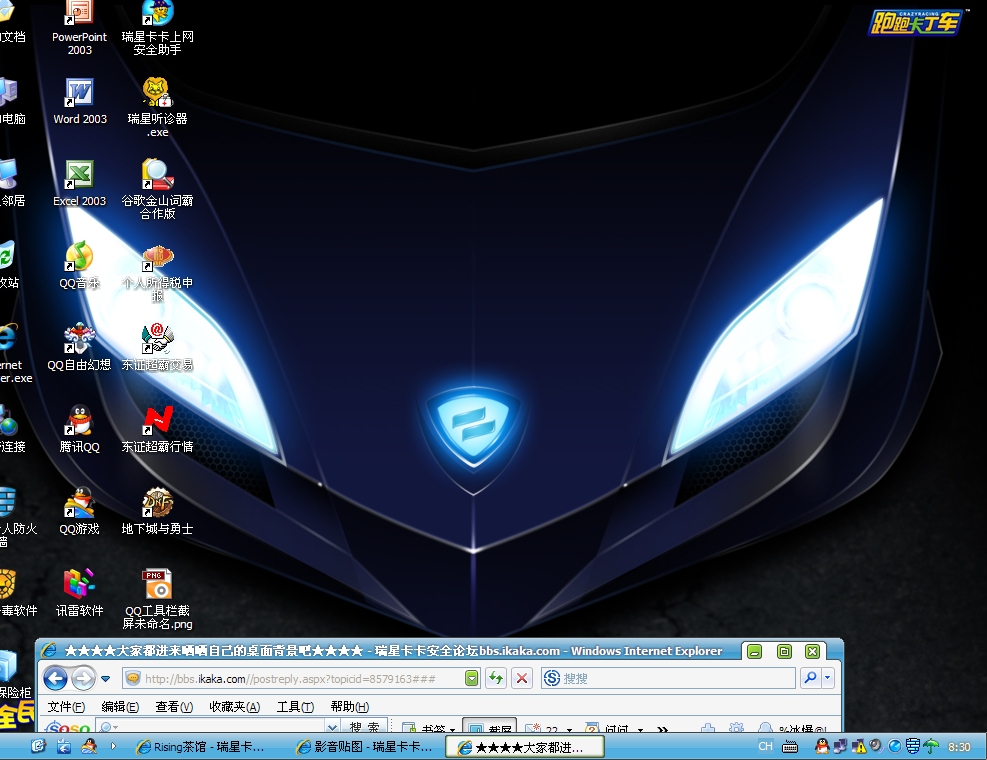Viewport: 987px width, 760px height.
Task: Open the search provider dropdown arrow
Action: click(827, 679)
